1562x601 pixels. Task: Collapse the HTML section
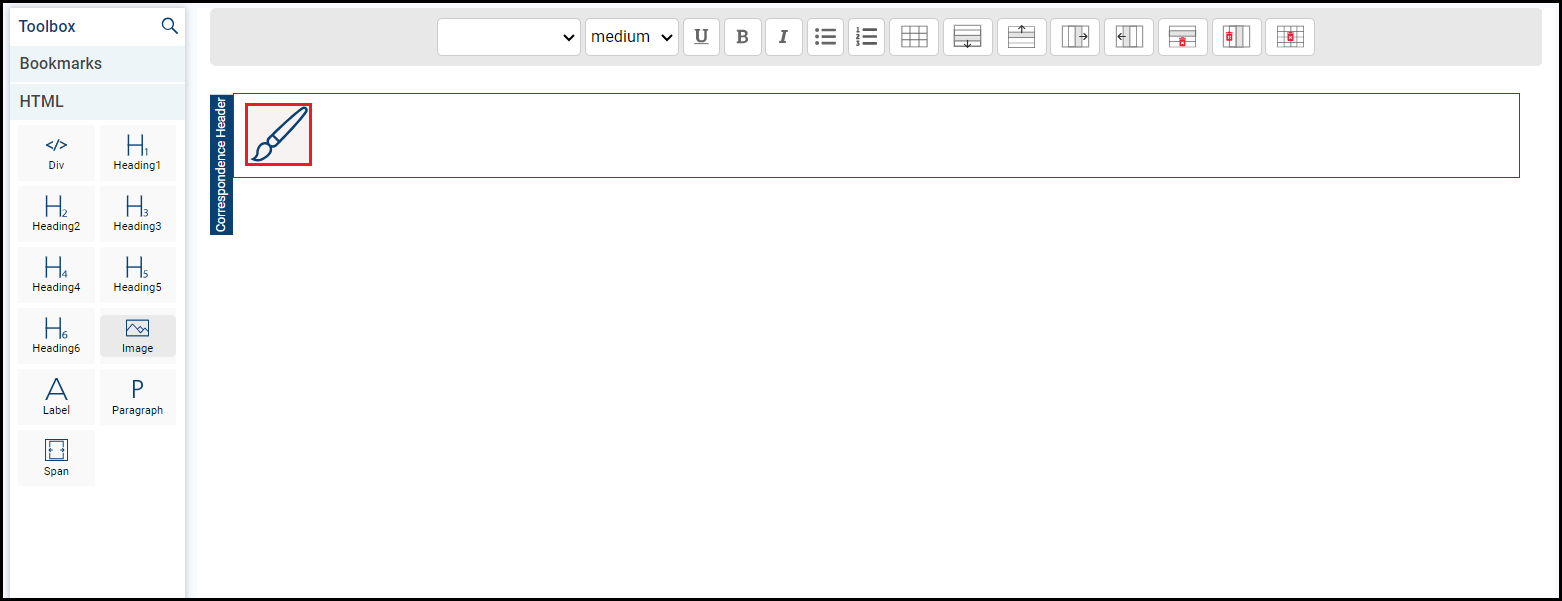point(97,102)
